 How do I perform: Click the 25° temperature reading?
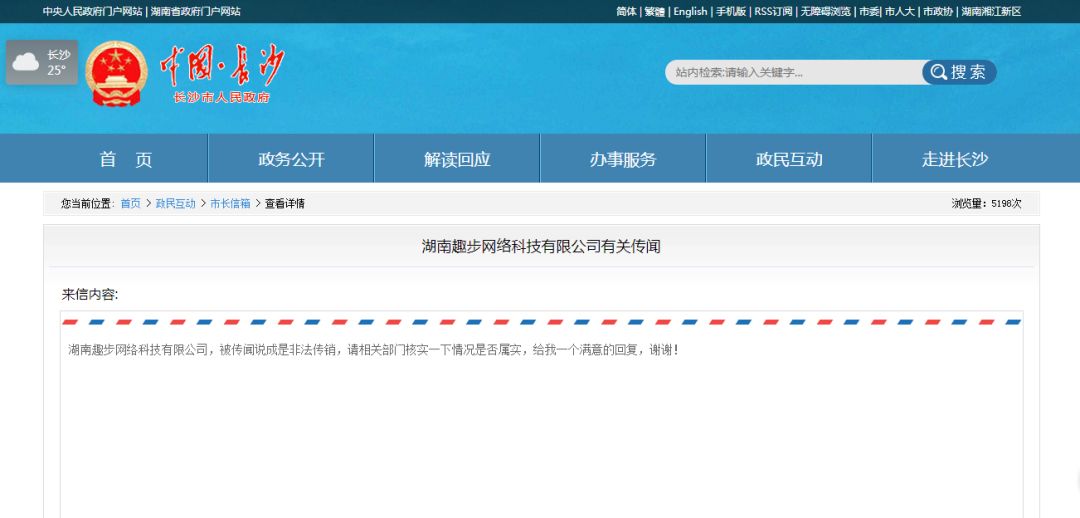56,70
